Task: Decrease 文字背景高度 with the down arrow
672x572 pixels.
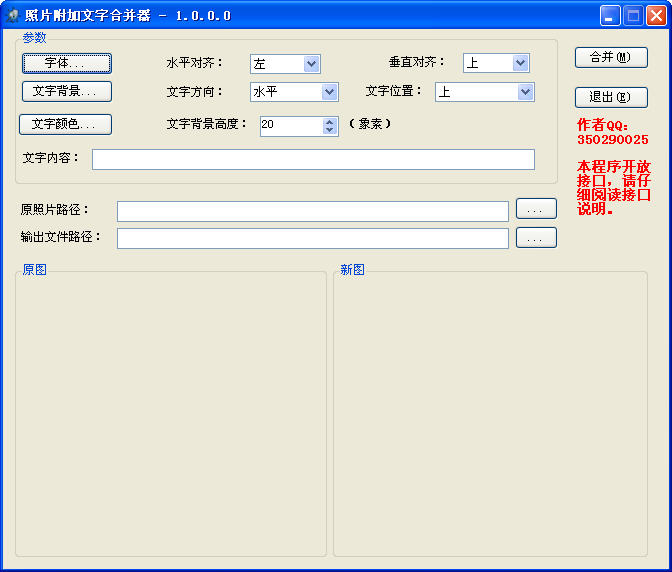Action: point(330,130)
